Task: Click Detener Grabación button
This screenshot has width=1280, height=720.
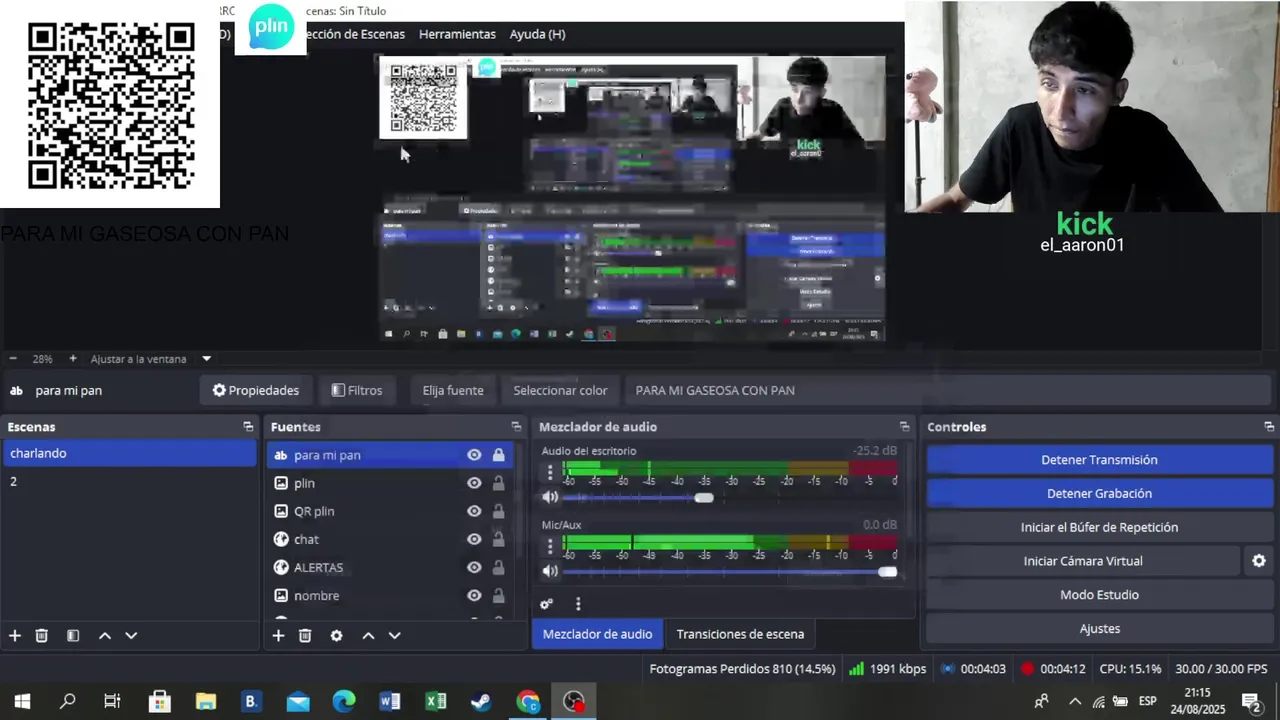Action: pyautogui.click(x=1099, y=493)
